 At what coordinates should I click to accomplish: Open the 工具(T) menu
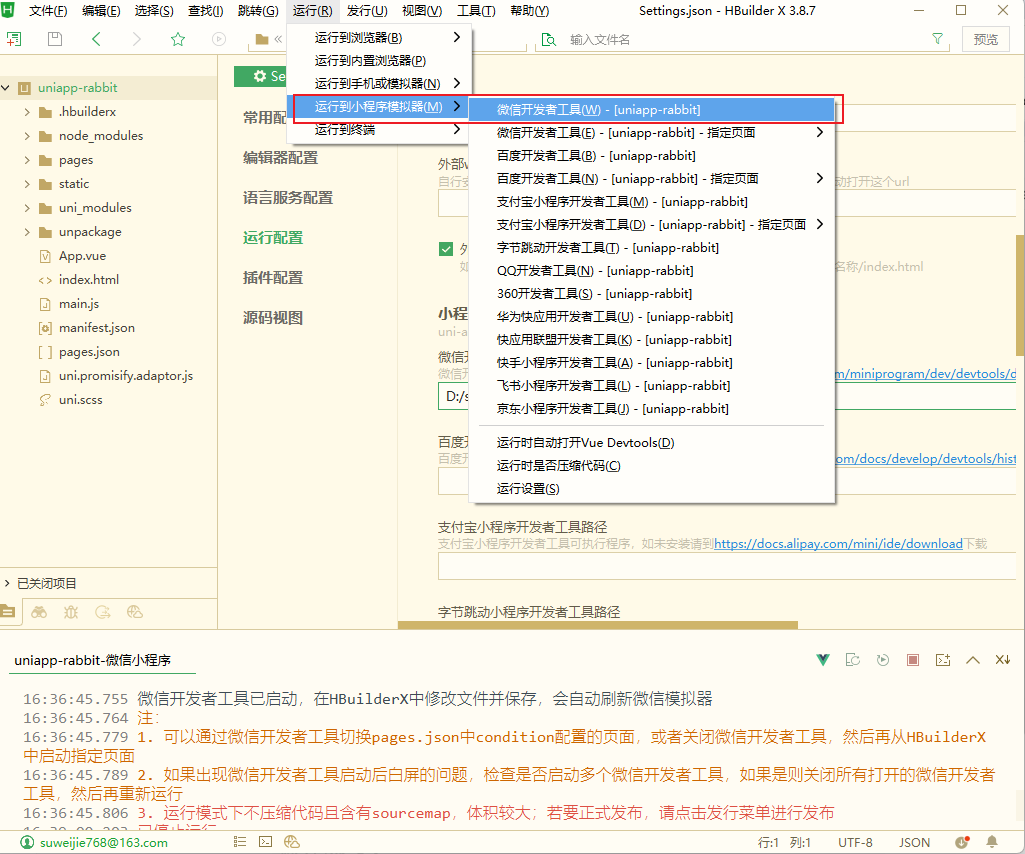[476, 11]
